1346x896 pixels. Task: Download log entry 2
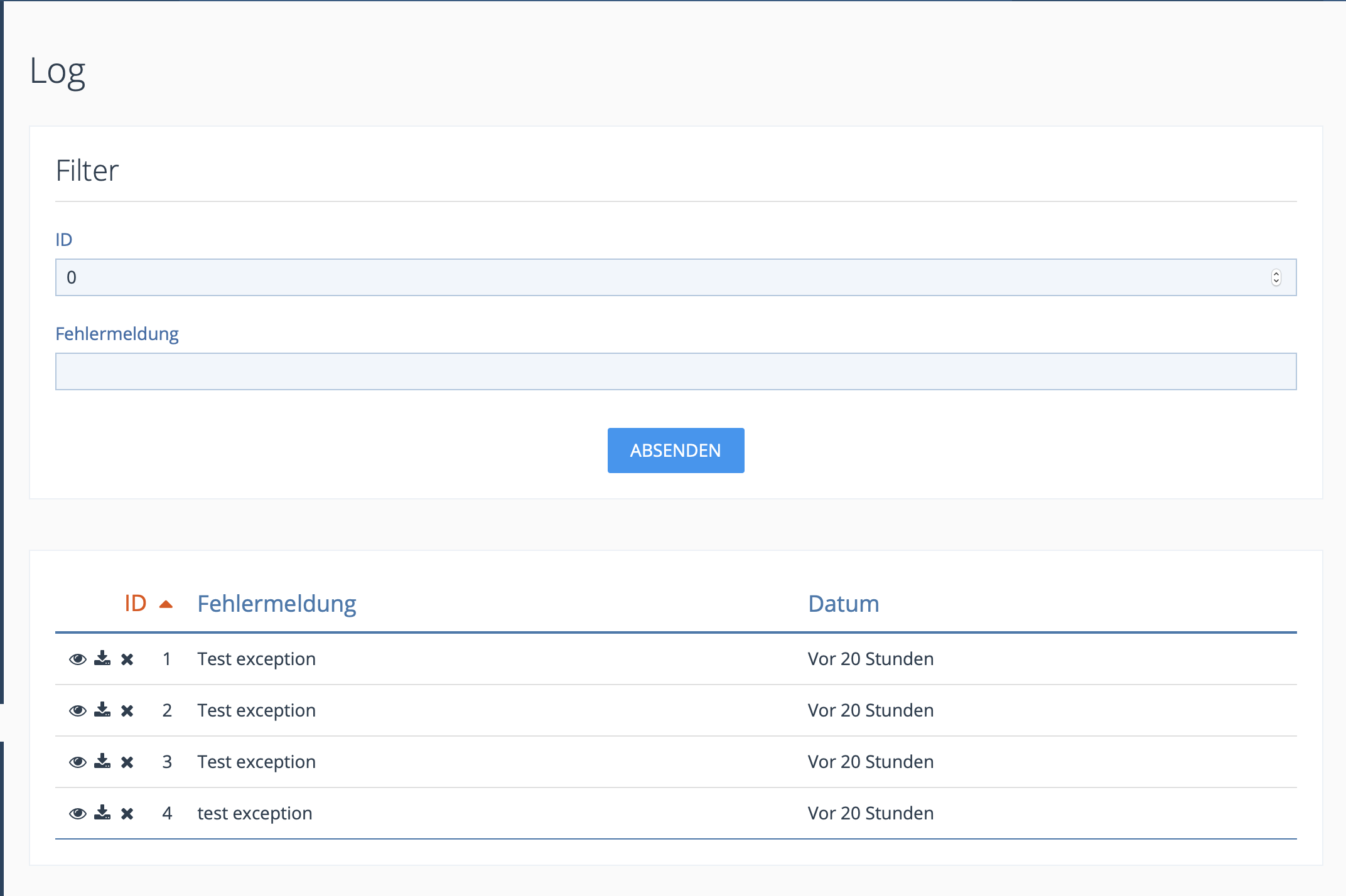(102, 710)
